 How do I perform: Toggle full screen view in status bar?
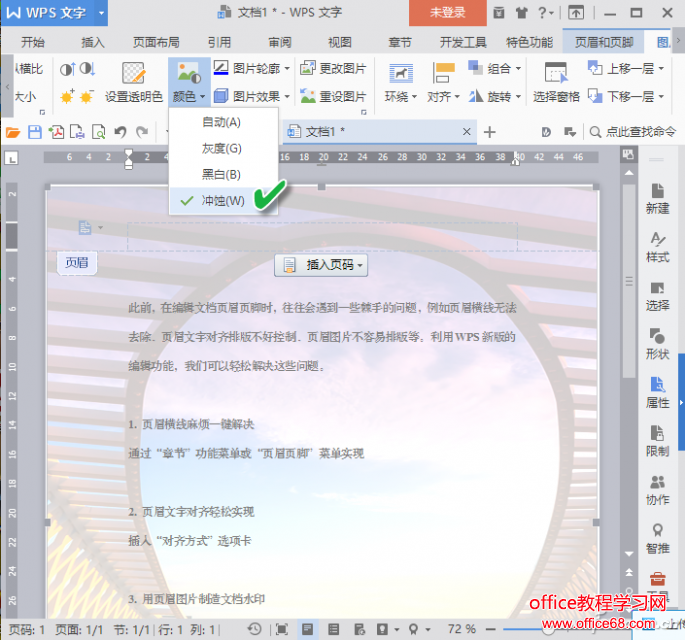click(x=282, y=629)
